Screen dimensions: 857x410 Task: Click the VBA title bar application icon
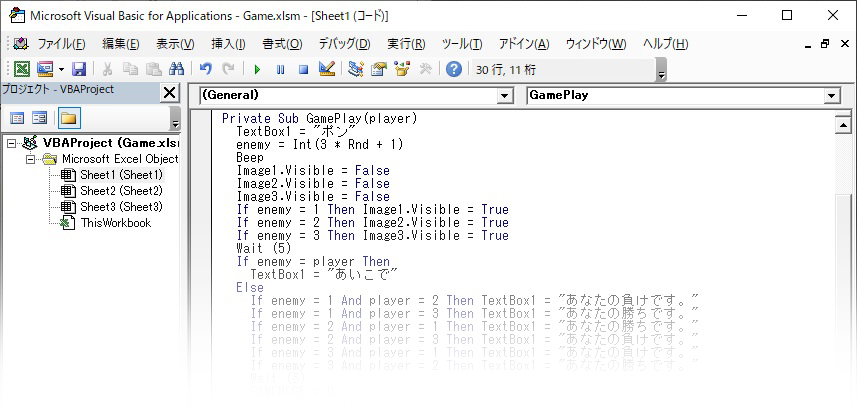(x=17, y=15)
